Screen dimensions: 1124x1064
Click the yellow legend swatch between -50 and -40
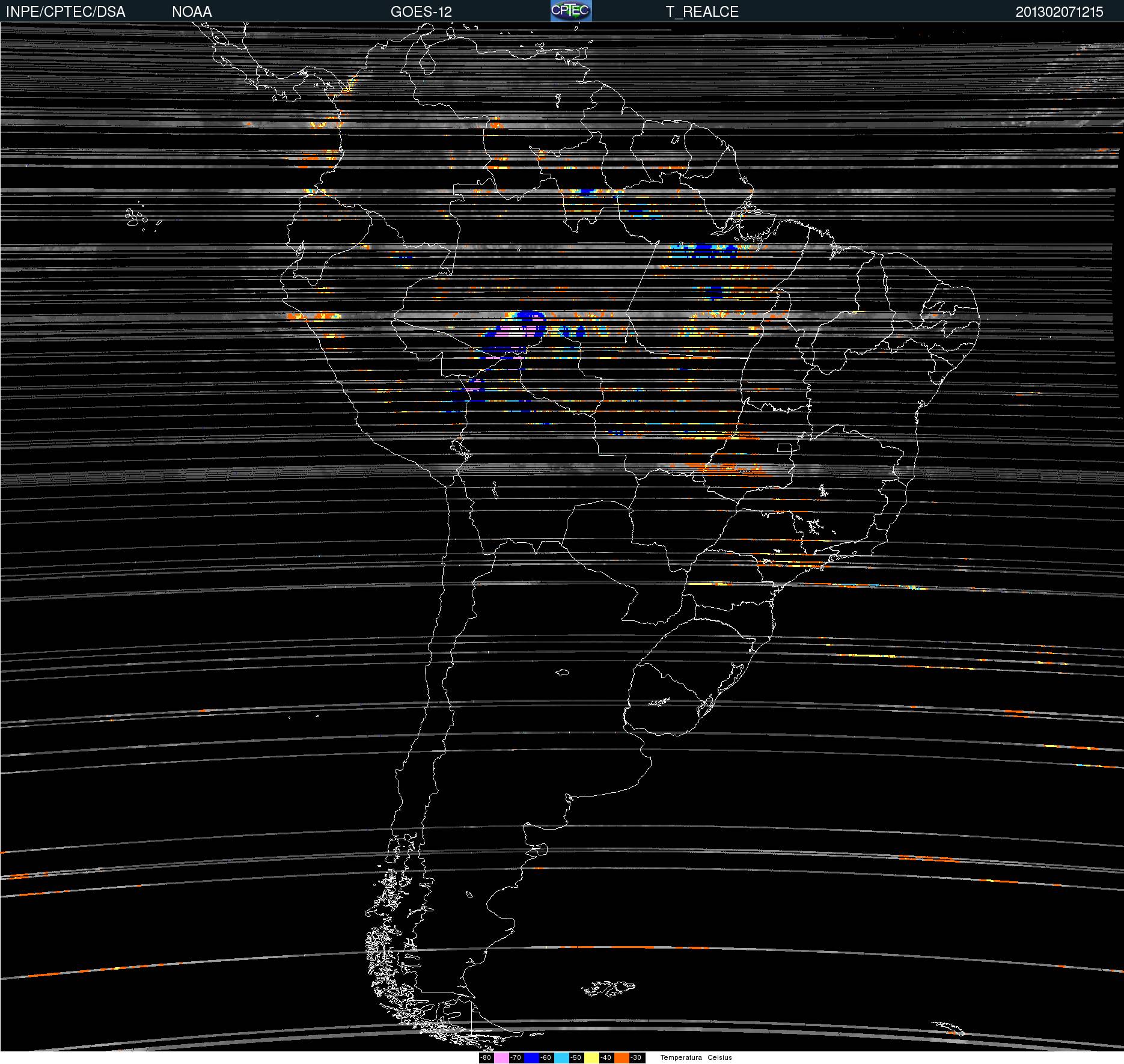tap(591, 1057)
